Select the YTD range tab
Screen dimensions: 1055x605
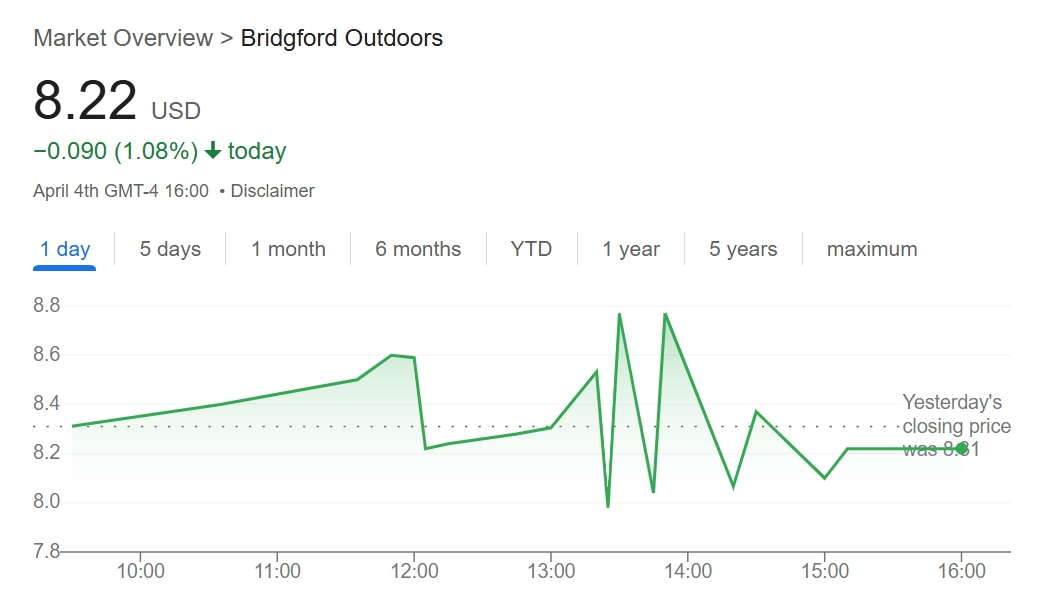coord(532,249)
